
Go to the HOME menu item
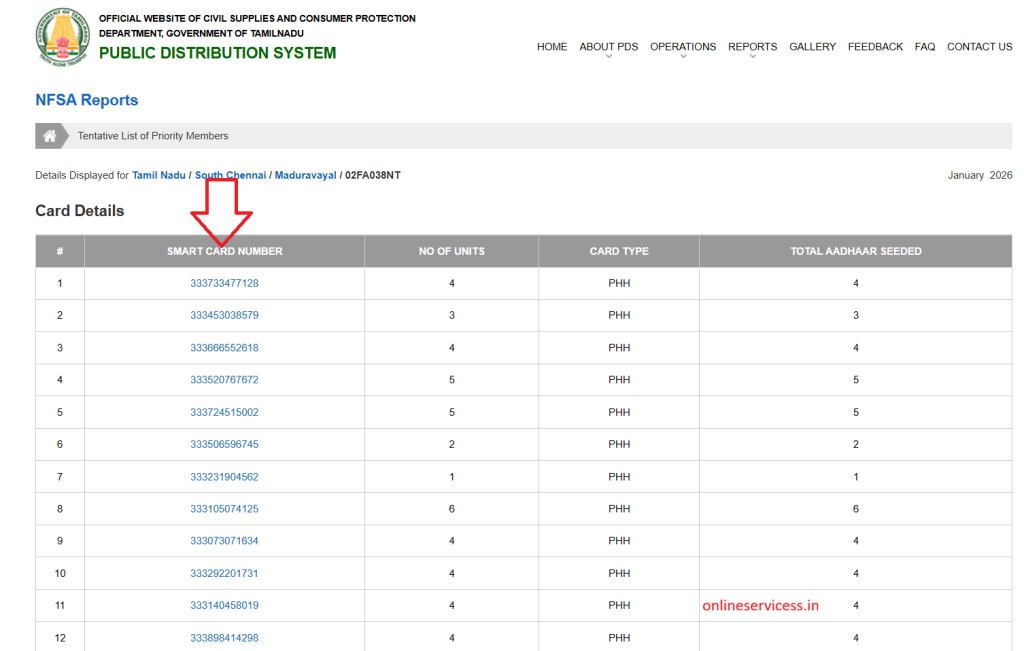pos(552,47)
